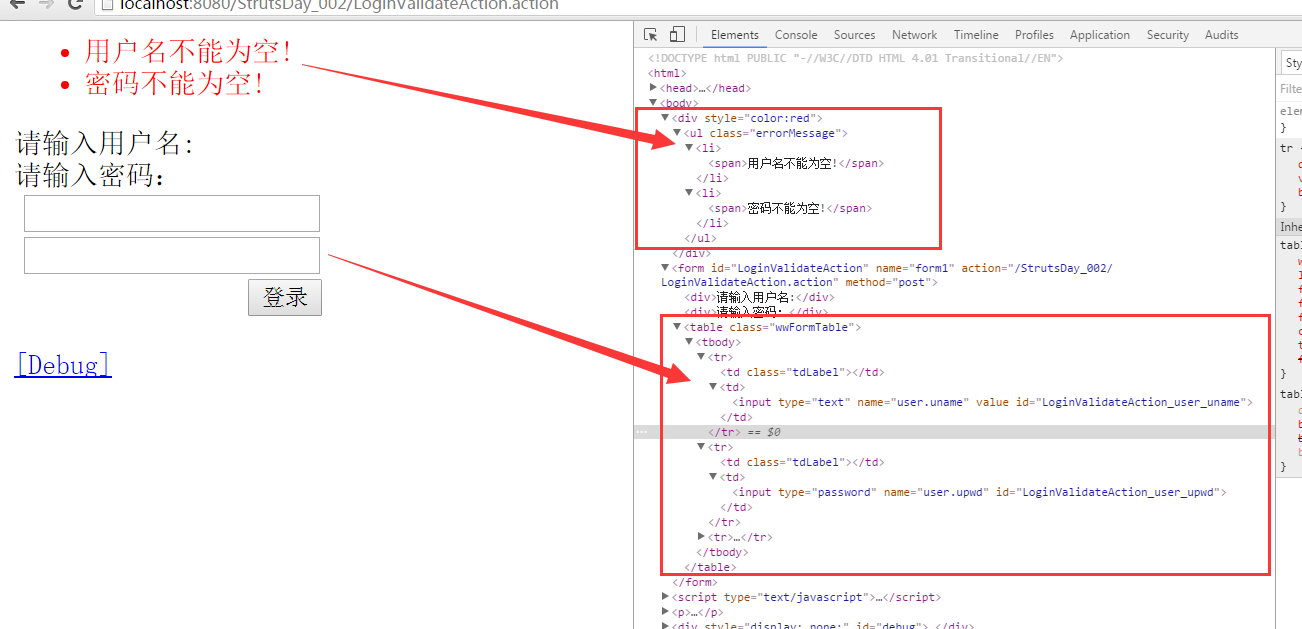
Task: Expand the collapsed p node
Action: pyautogui.click(x=665, y=612)
